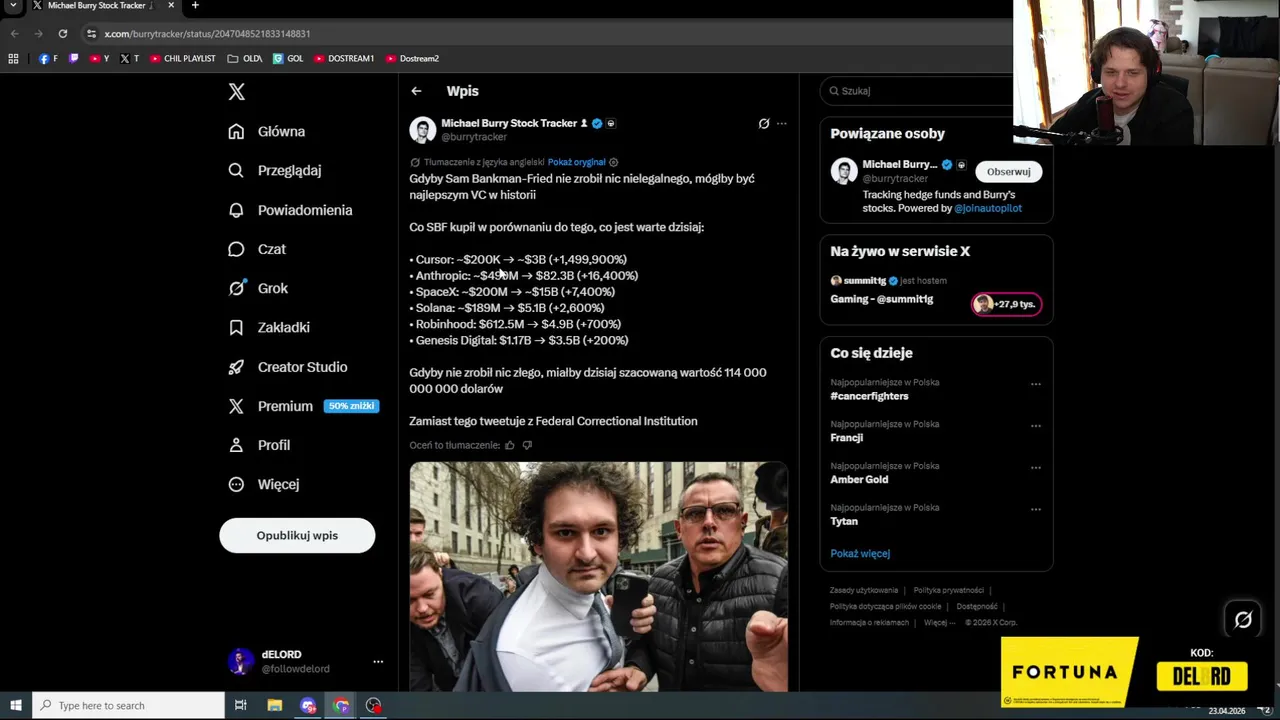The image size is (1280, 720).
Task: Reload the page in browser
Action: [62, 33]
